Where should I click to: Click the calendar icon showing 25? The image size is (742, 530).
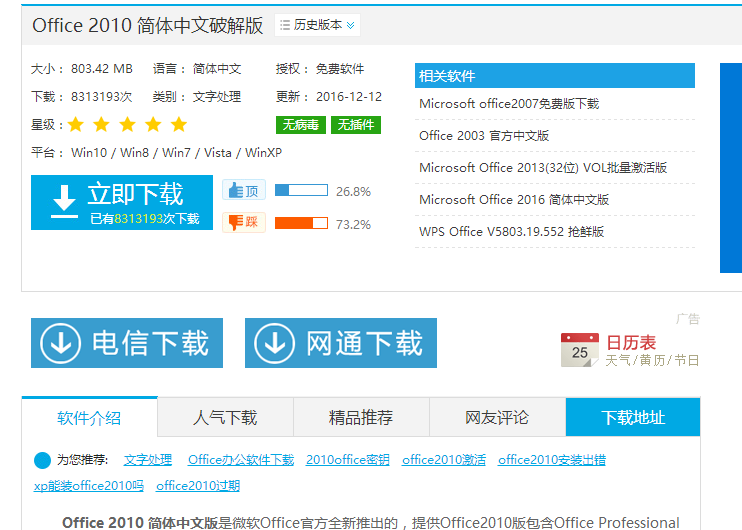pos(580,350)
